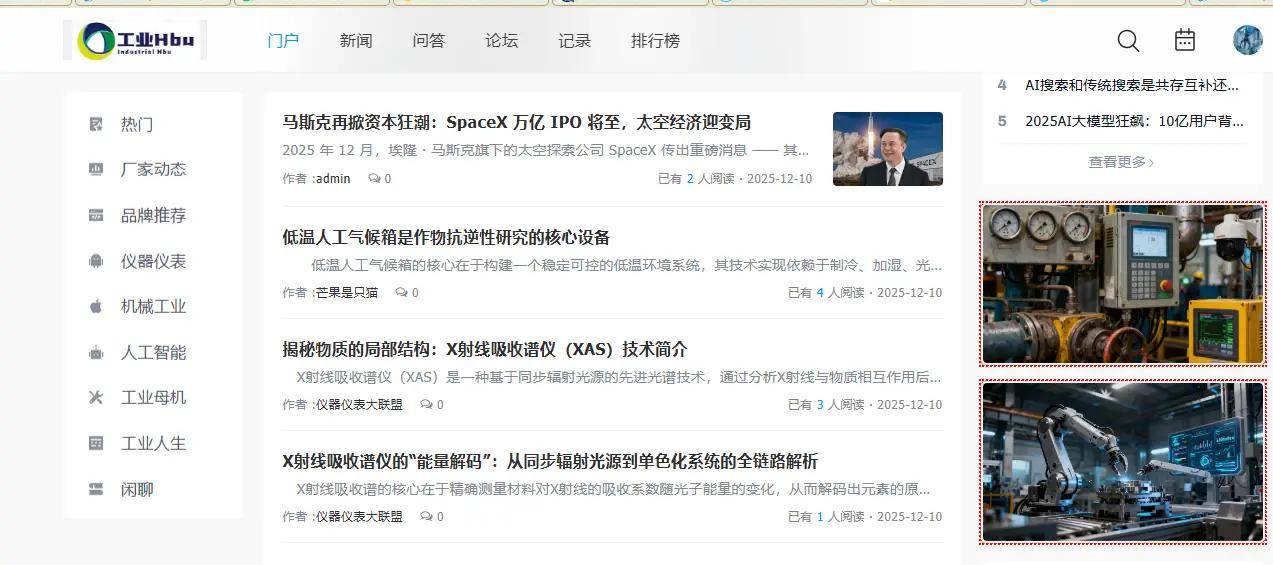Click the 机械工业 apple icon in sidebar
The height and width of the screenshot is (565, 1273).
pyautogui.click(x=96, y=306)
